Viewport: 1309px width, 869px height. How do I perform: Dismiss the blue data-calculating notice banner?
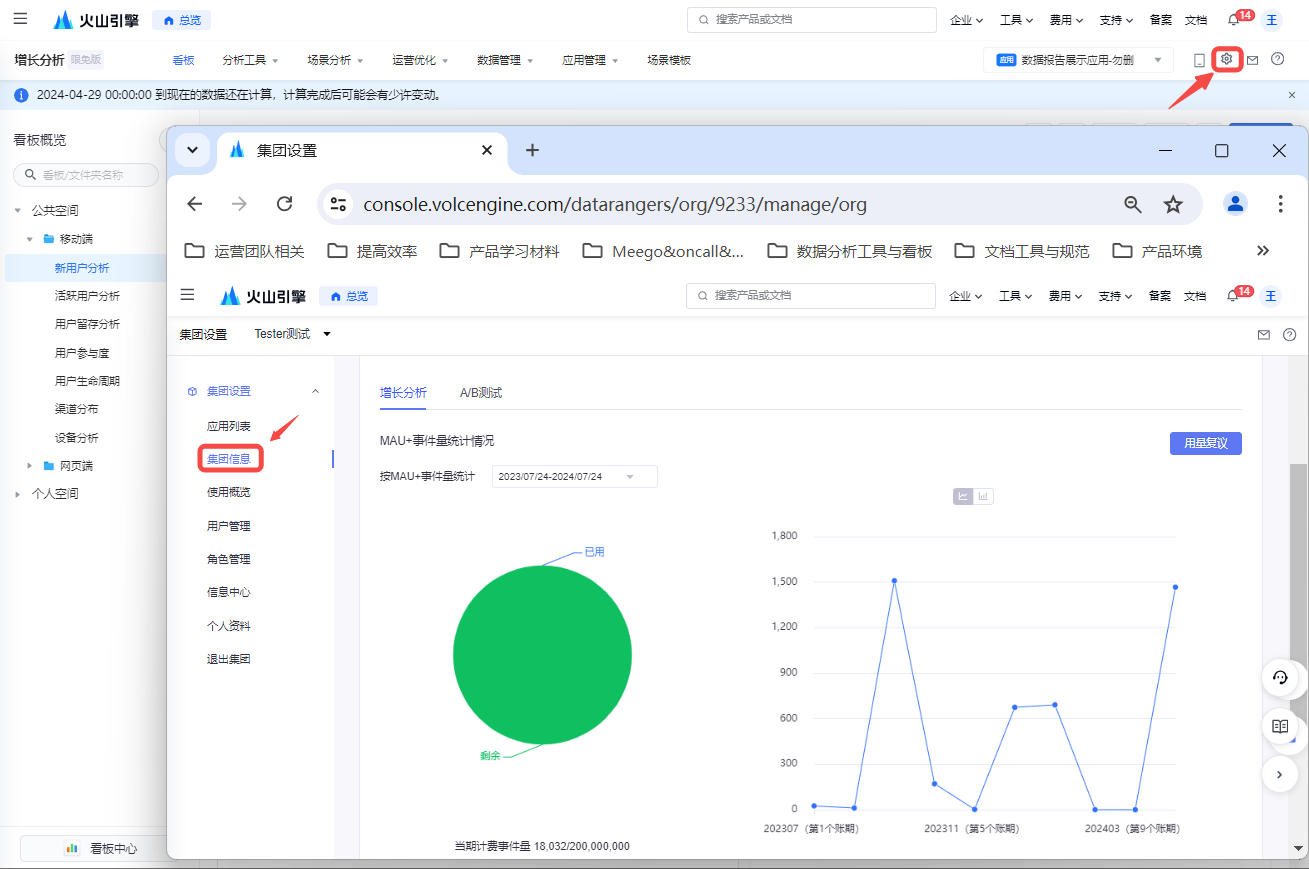click(1292, 95)
